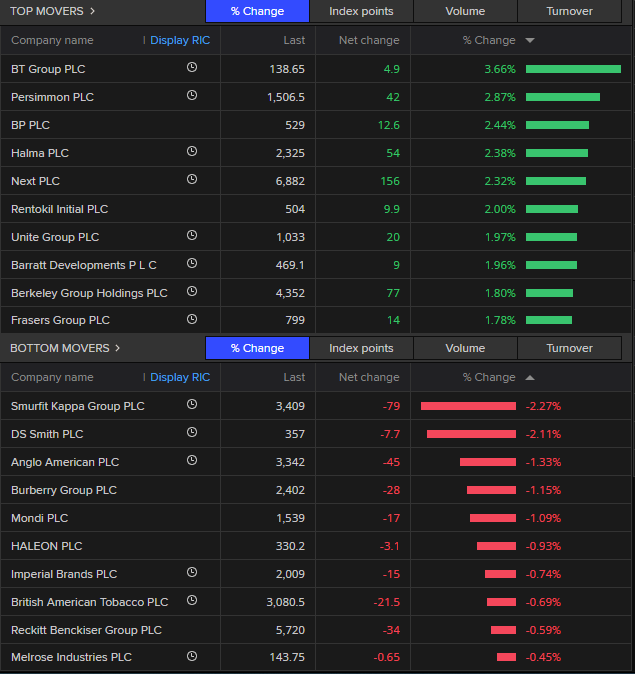Click the clock icon beside British American Tobacco

click(x=192, y=600)
